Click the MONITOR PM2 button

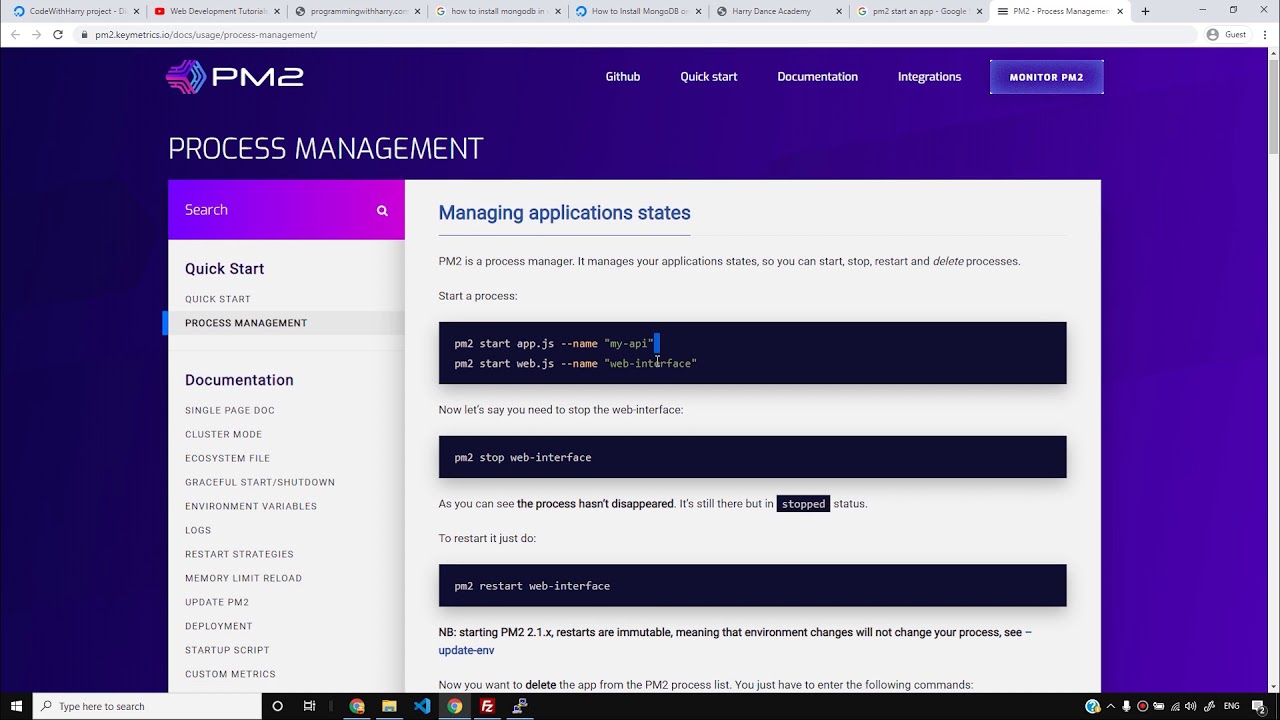(1046, 77)
